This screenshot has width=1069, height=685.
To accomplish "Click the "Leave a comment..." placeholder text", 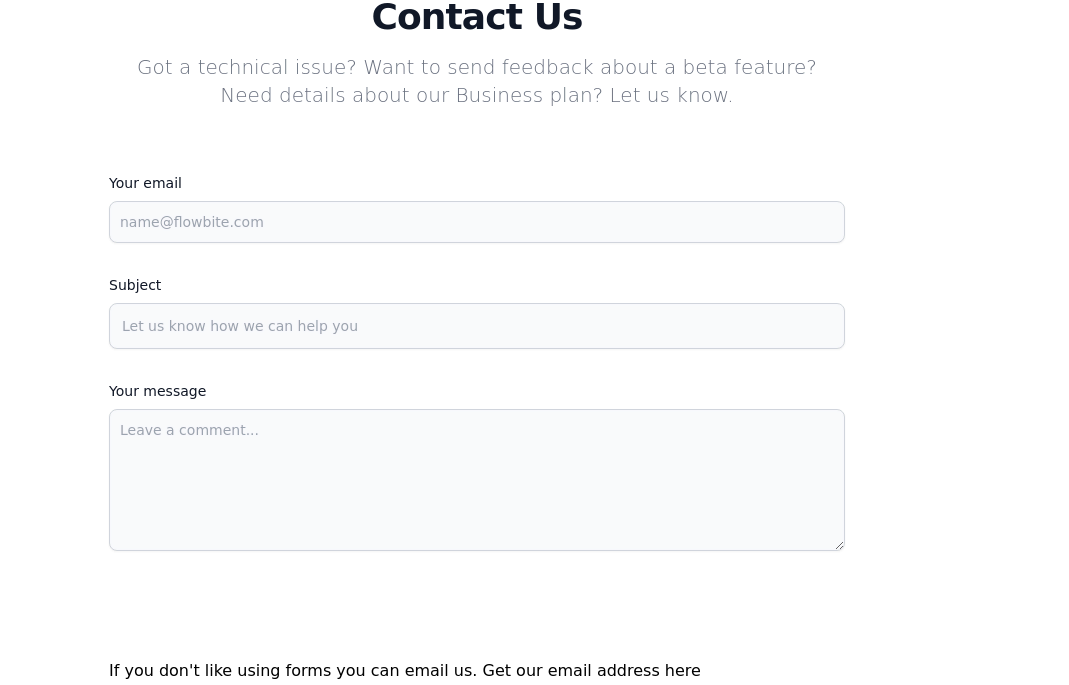I will (x=189, y=430).
